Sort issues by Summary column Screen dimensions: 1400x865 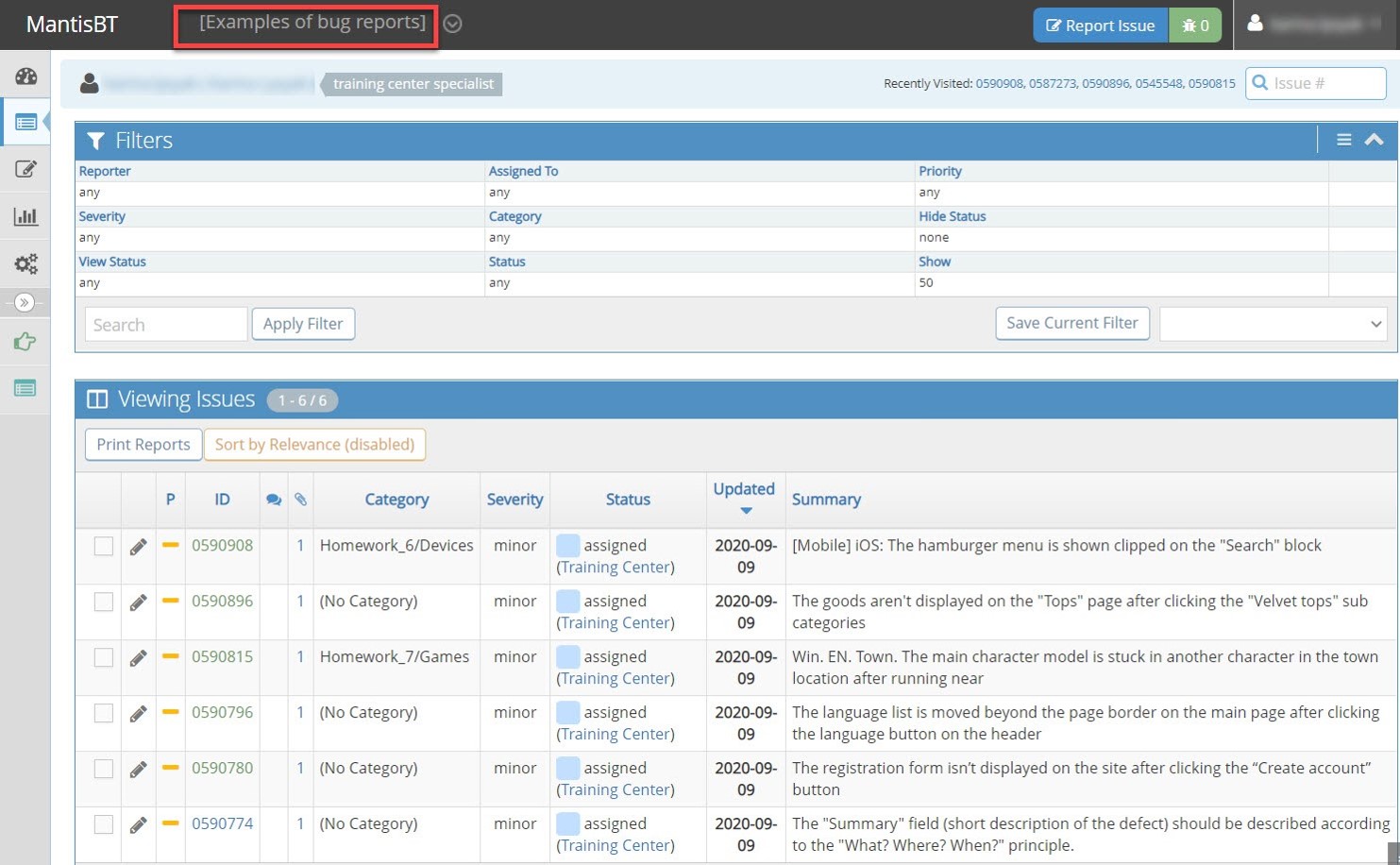tap(826, 500)
